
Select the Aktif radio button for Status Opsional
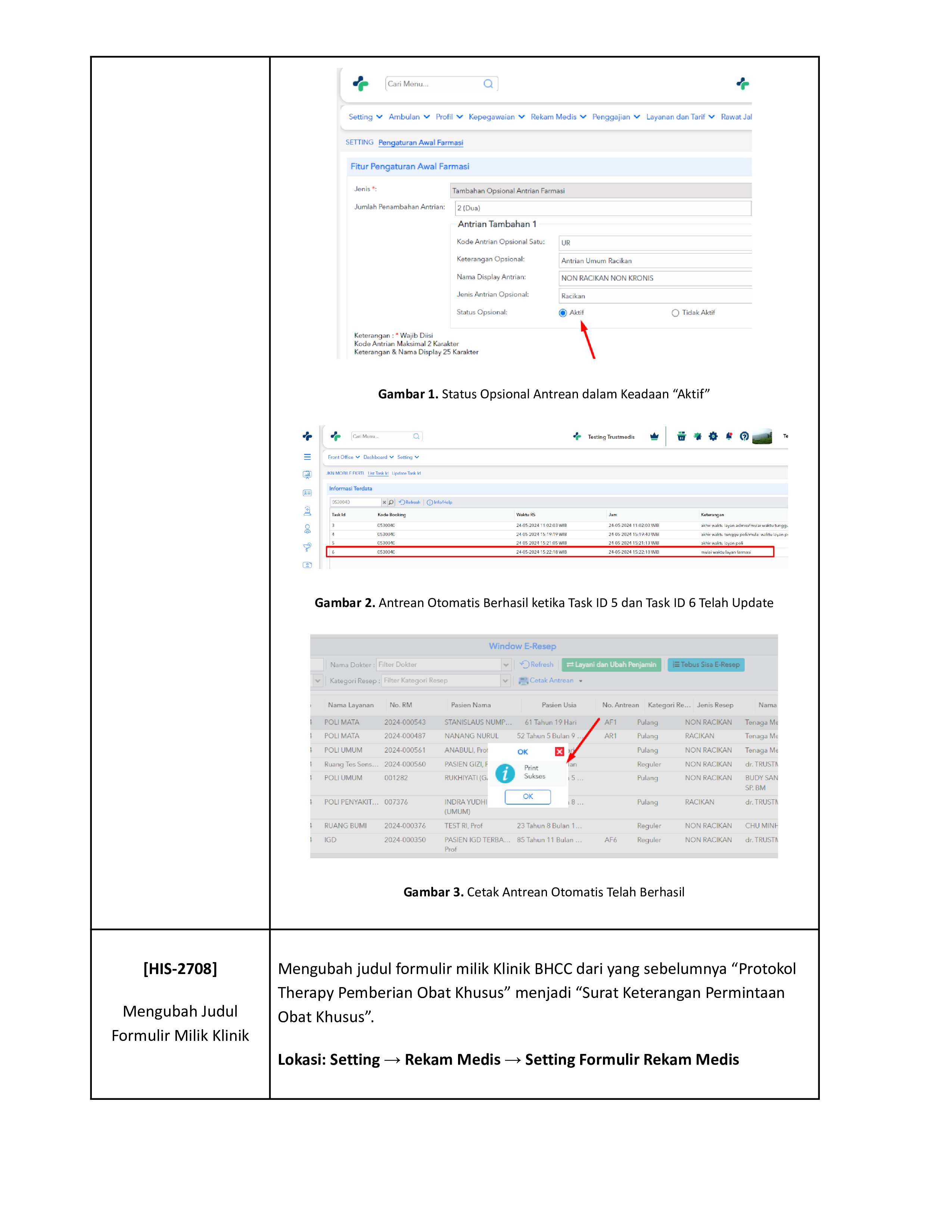[562, 313]
